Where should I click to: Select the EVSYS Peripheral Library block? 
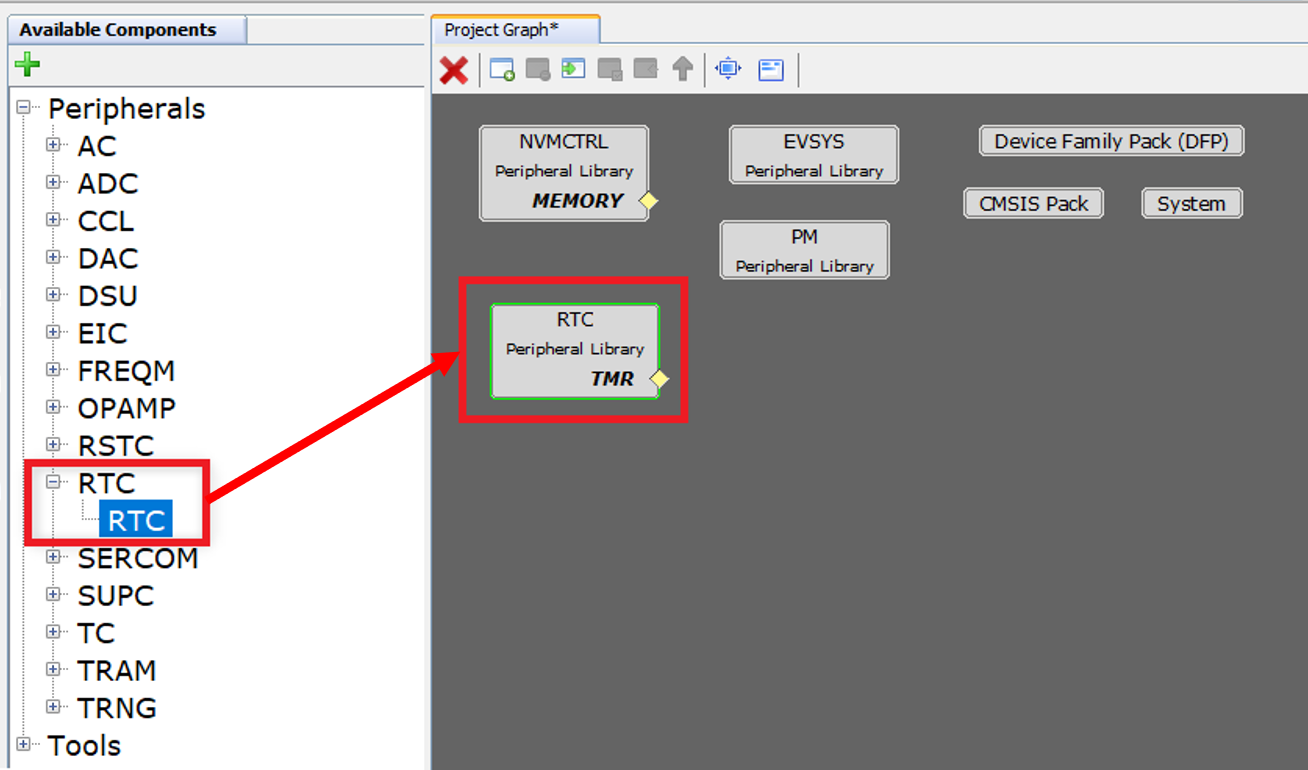click(813, 155)
